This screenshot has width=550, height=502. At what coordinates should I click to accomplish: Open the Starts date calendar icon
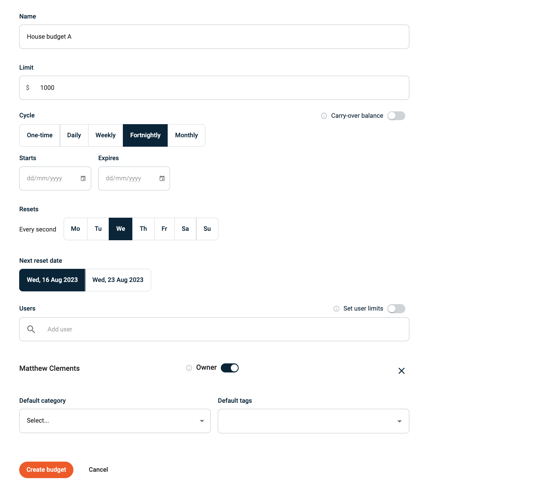click(83, 179)
